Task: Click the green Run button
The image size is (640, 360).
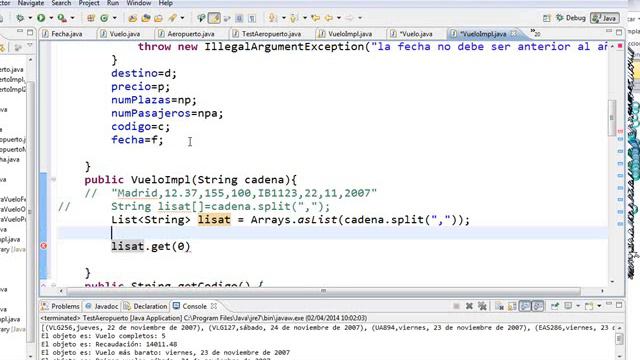Action: coord(41,18)
